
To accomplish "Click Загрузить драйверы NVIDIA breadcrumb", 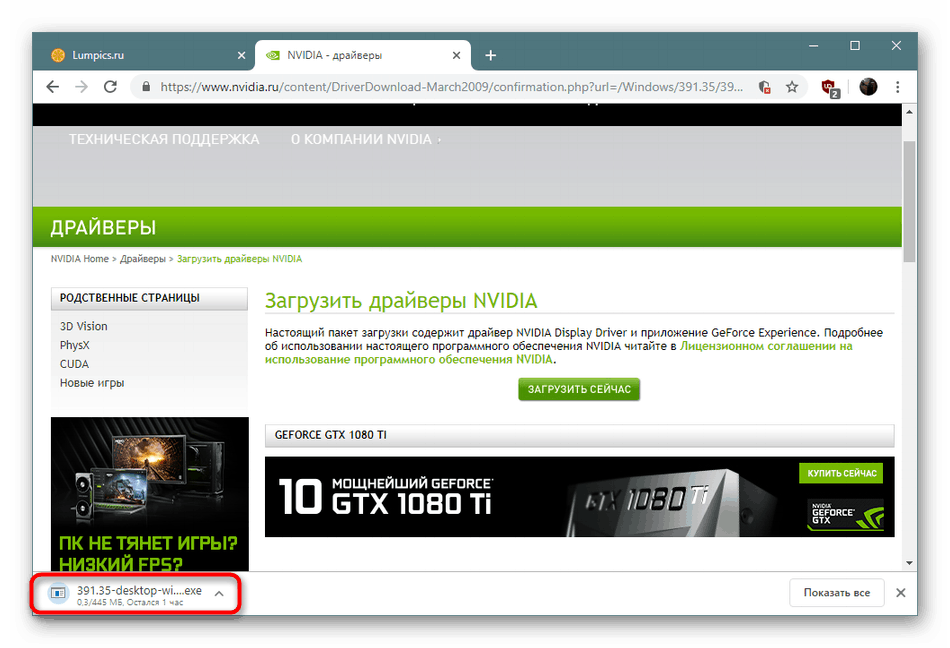I will 239,259.
